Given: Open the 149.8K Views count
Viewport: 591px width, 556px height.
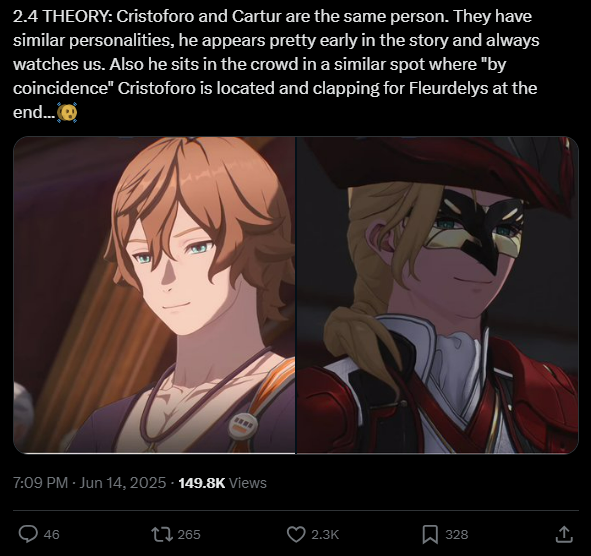Looking at the screenshot, I should click(222, 483).
